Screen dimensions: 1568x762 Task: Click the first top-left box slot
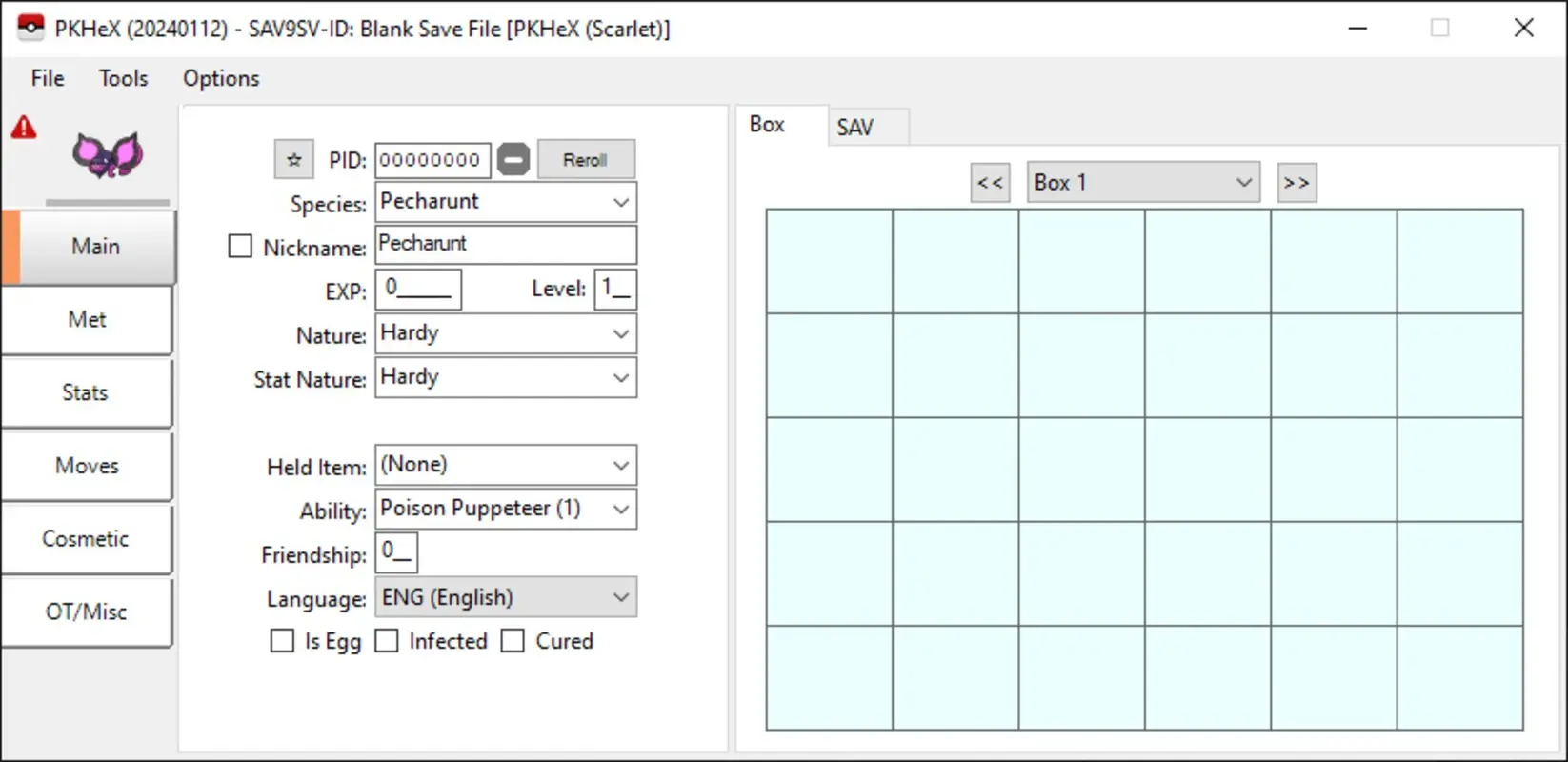click(x=830, y=261)
